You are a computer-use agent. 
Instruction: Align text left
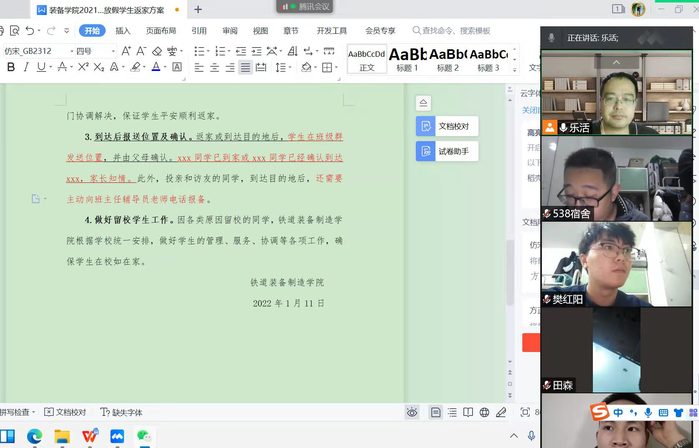tap(199, 67)
